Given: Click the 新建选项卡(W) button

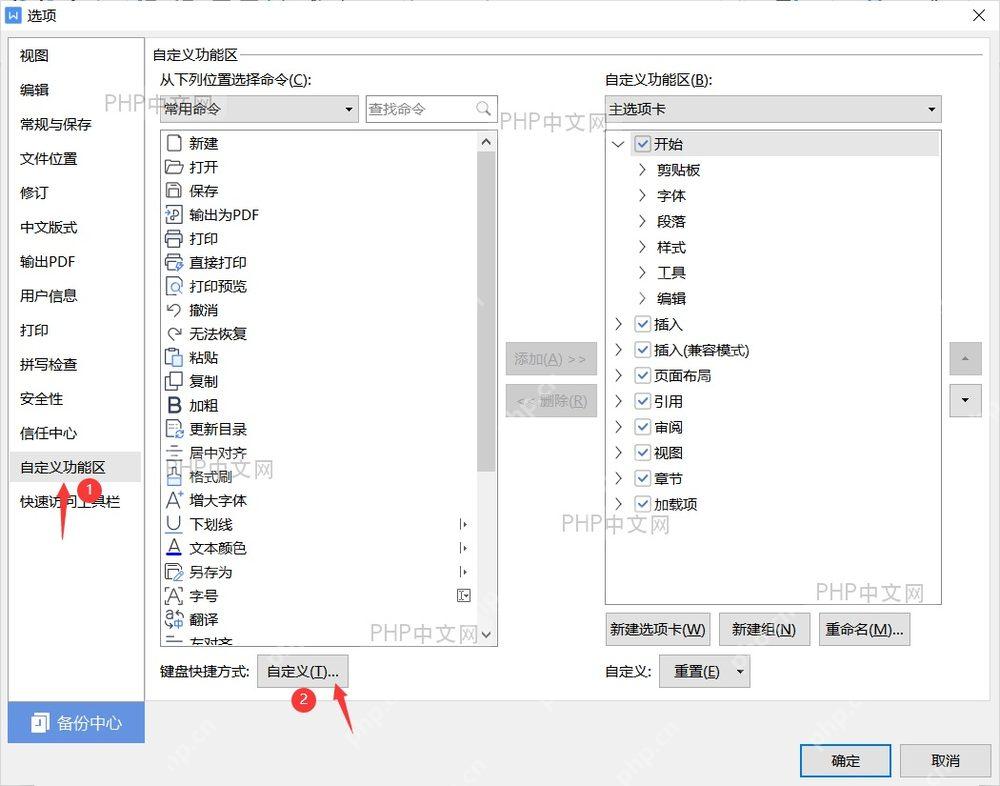Looking at the screenshot, I should tap(658, 630).
